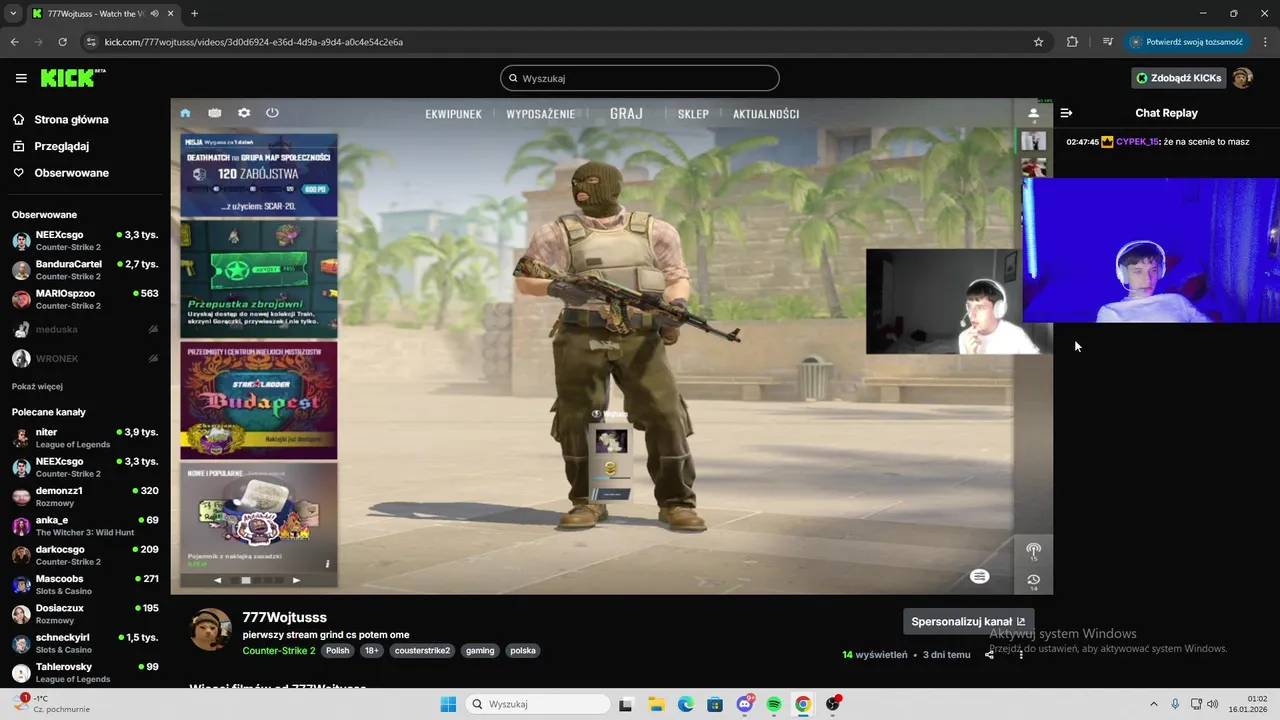Screen dimensions: 1280x720
Task: Open Windows Start menu
Action: click(448, 704)
